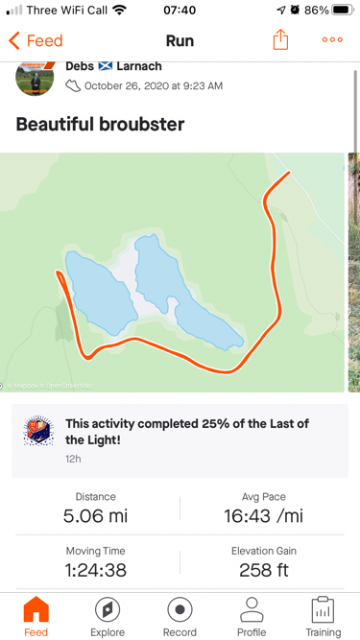
Task: Tap the share icon in header
Action: [x=280, y=40]
